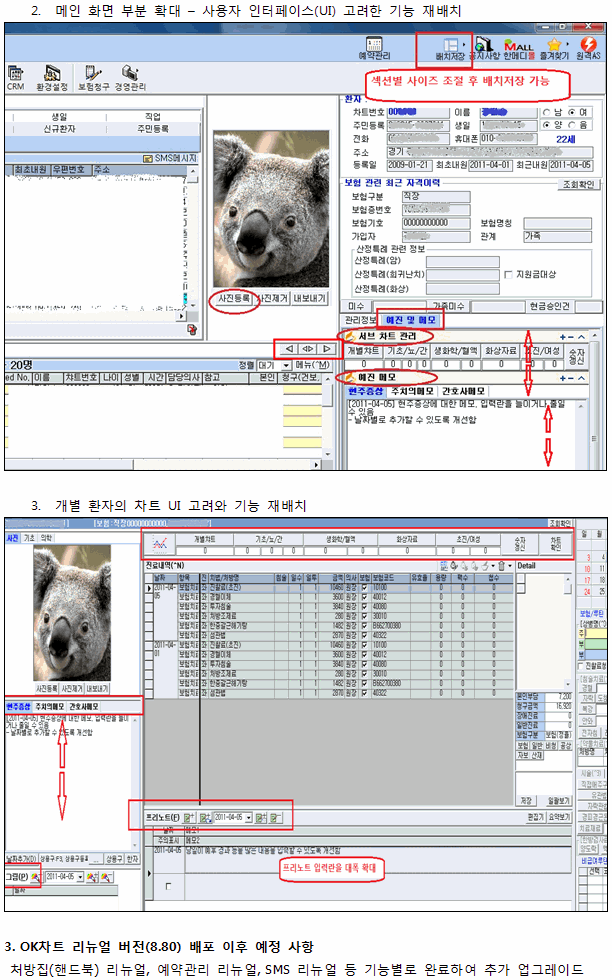Viewport: 612px width, 980px height.
Task: Click the 조회확인 button
Action: (579, 184)
